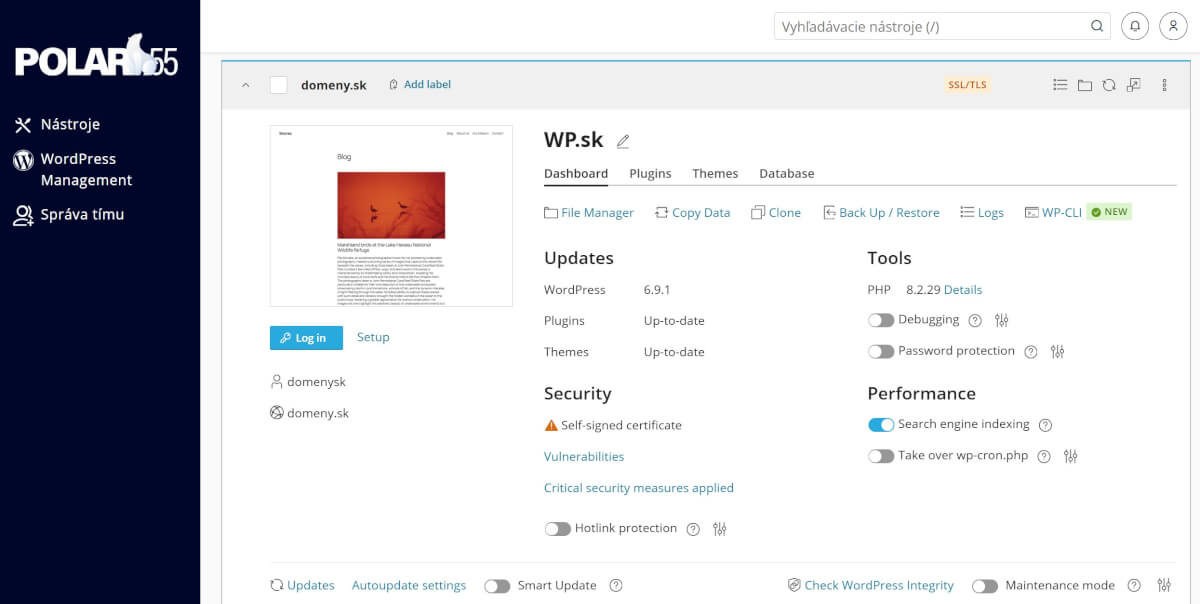Click the notifications bell icon

tap(1135, 25)
